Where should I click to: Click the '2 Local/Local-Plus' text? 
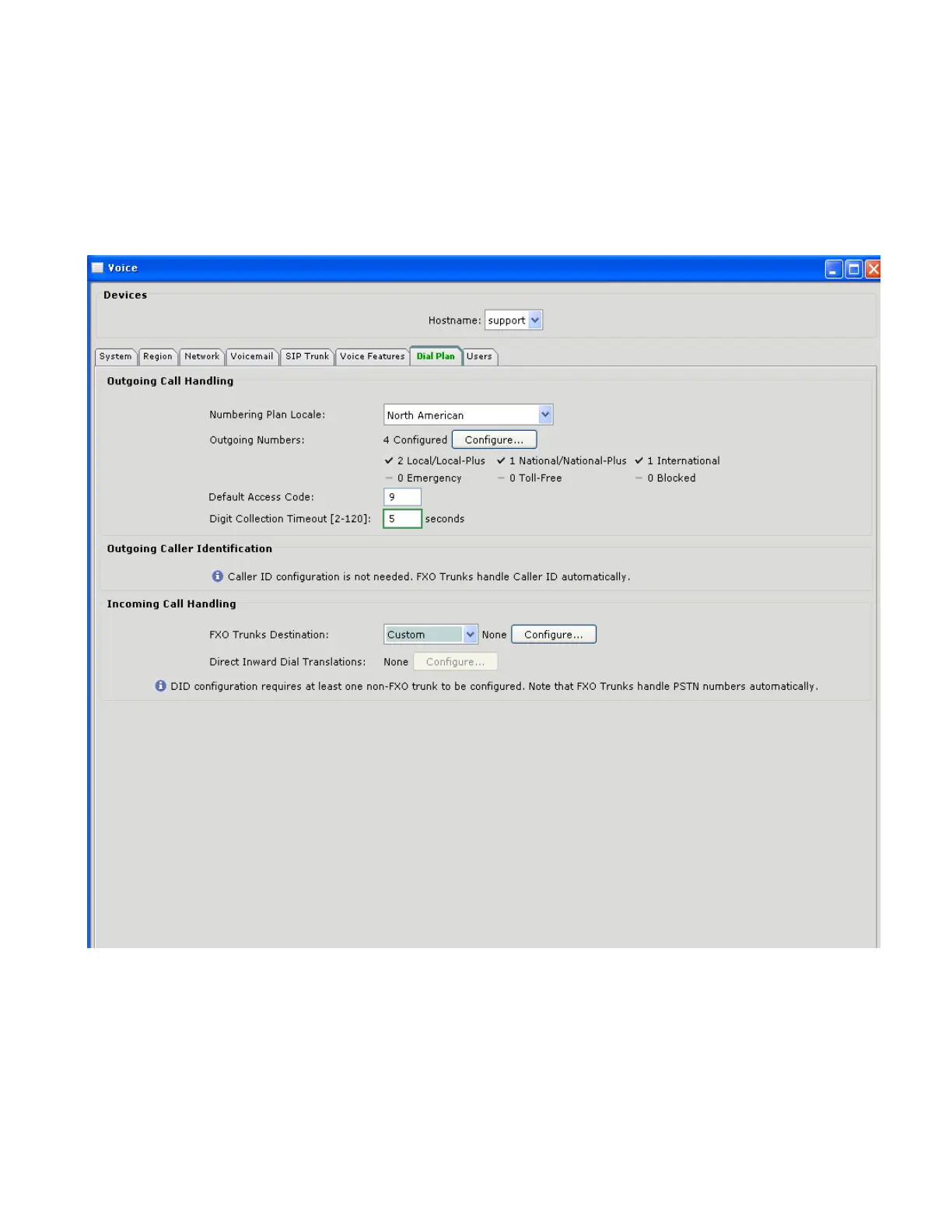(x=441, y=460)
